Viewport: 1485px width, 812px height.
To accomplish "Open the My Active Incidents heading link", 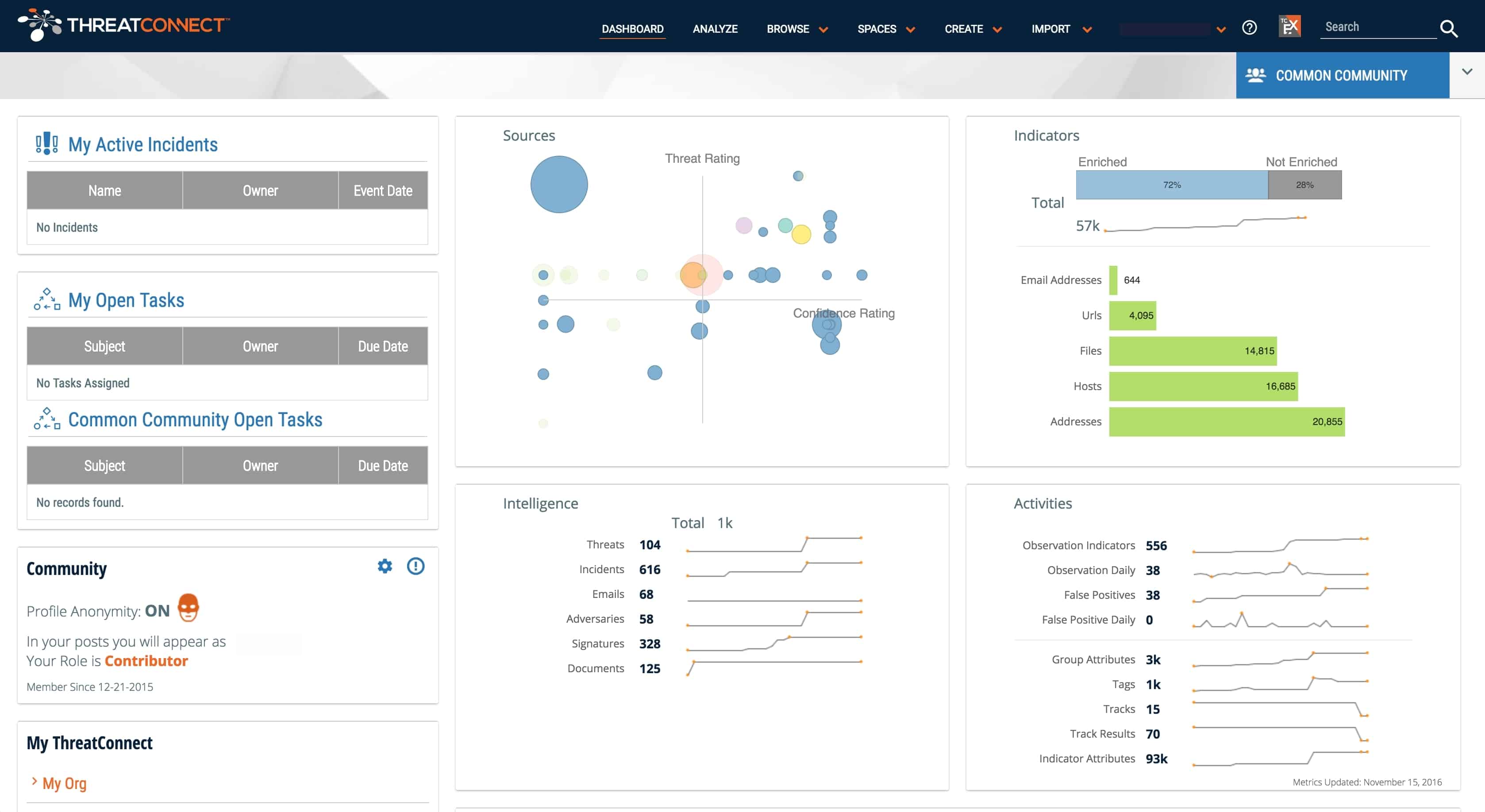I will tap(142, 144).
